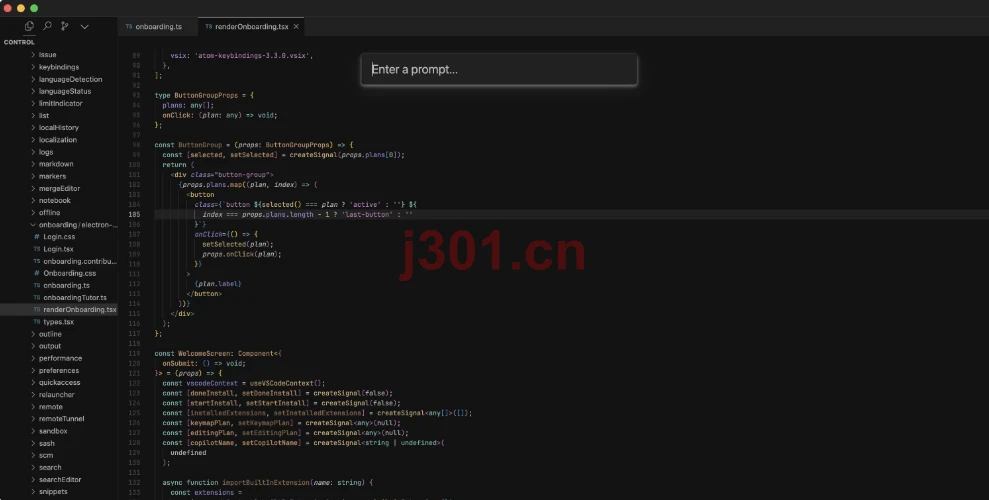Expand the performance folder
This screenshot has width=989, height=500.
59,358
